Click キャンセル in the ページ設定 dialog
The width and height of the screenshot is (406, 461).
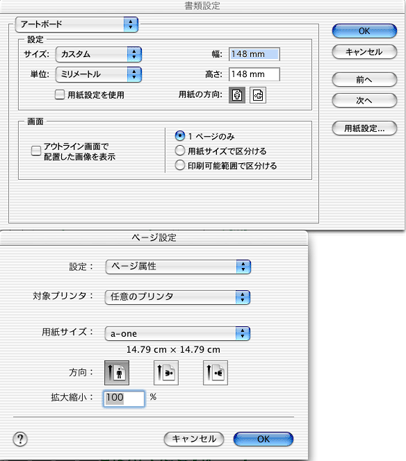[194, 439]
